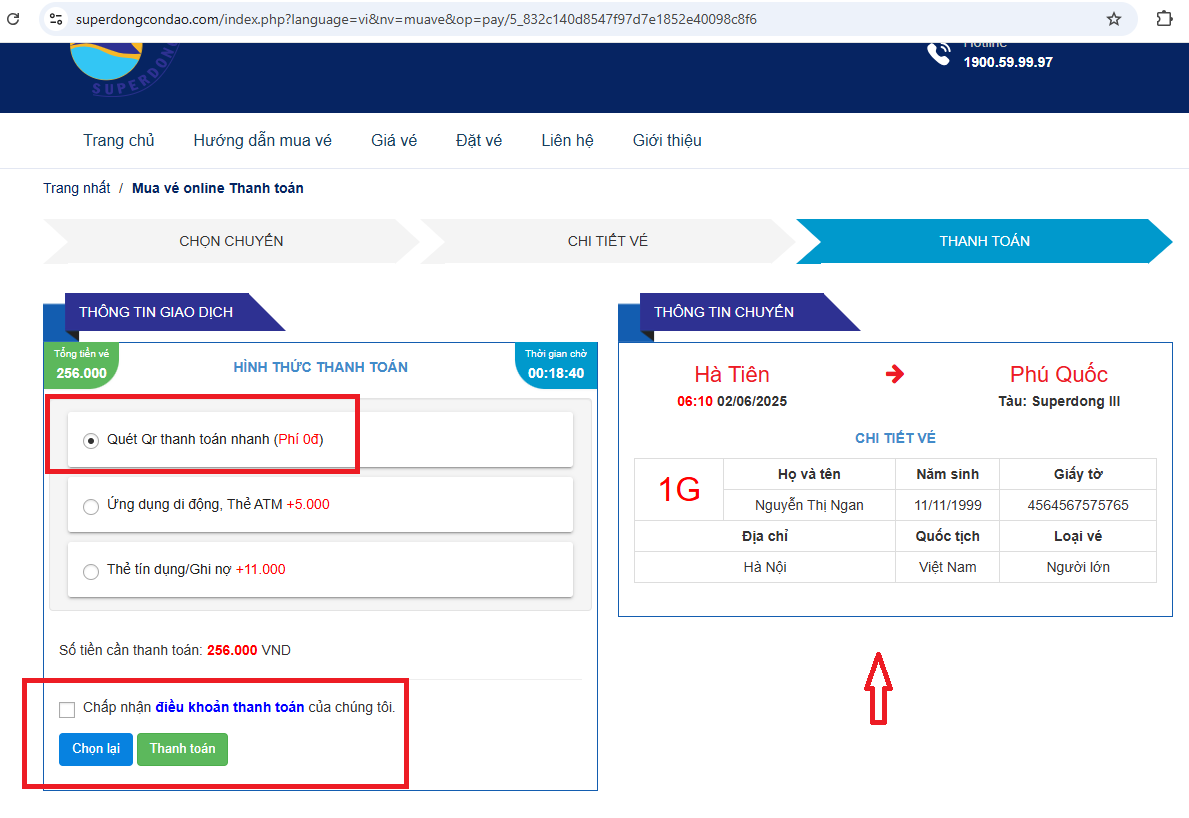1189x818 pixels.
Task: Return to the CHI TIẾT VÉ step
Action: [607, 241]
